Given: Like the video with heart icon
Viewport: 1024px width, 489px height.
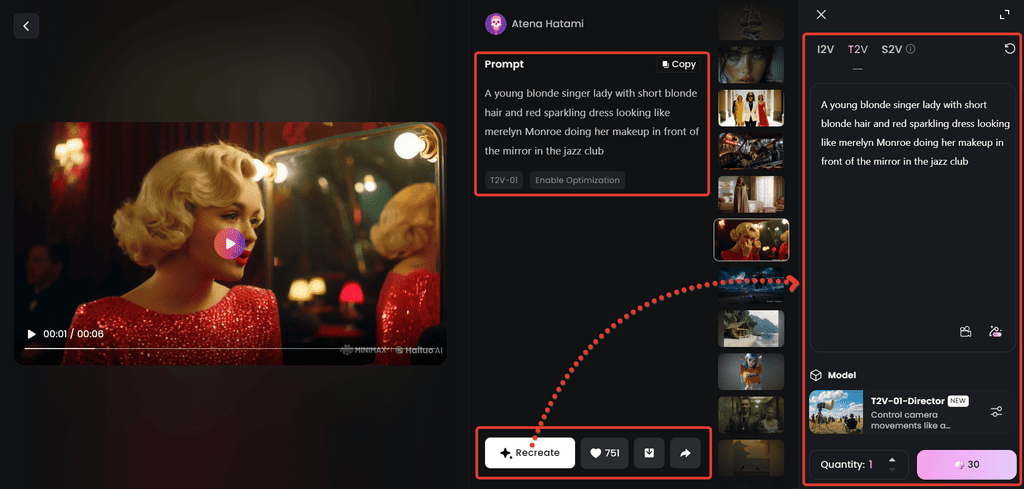Looking at the screenshot, I should click(x=605, y=452).
